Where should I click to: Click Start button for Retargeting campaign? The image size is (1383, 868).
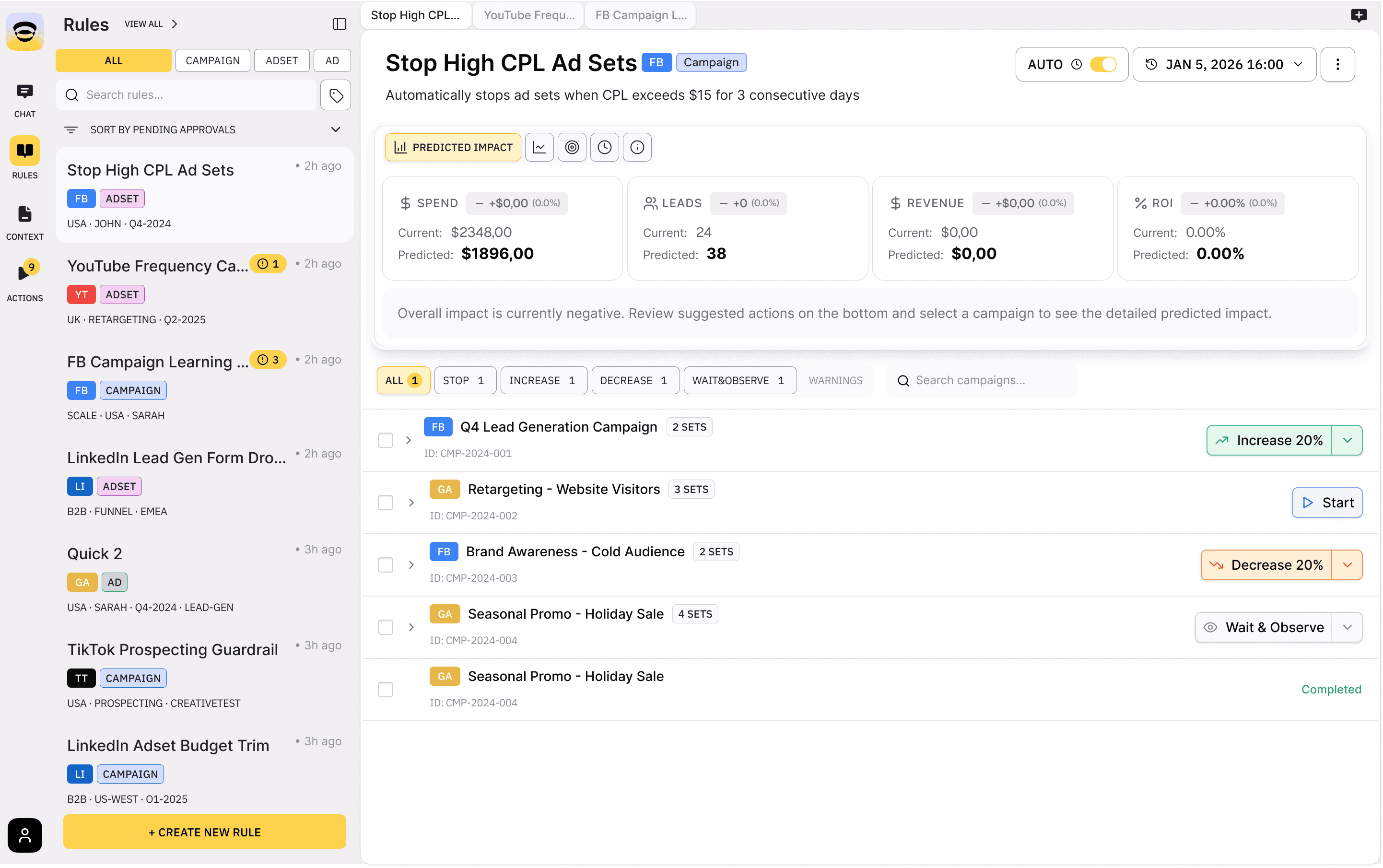click(1327, 503)
